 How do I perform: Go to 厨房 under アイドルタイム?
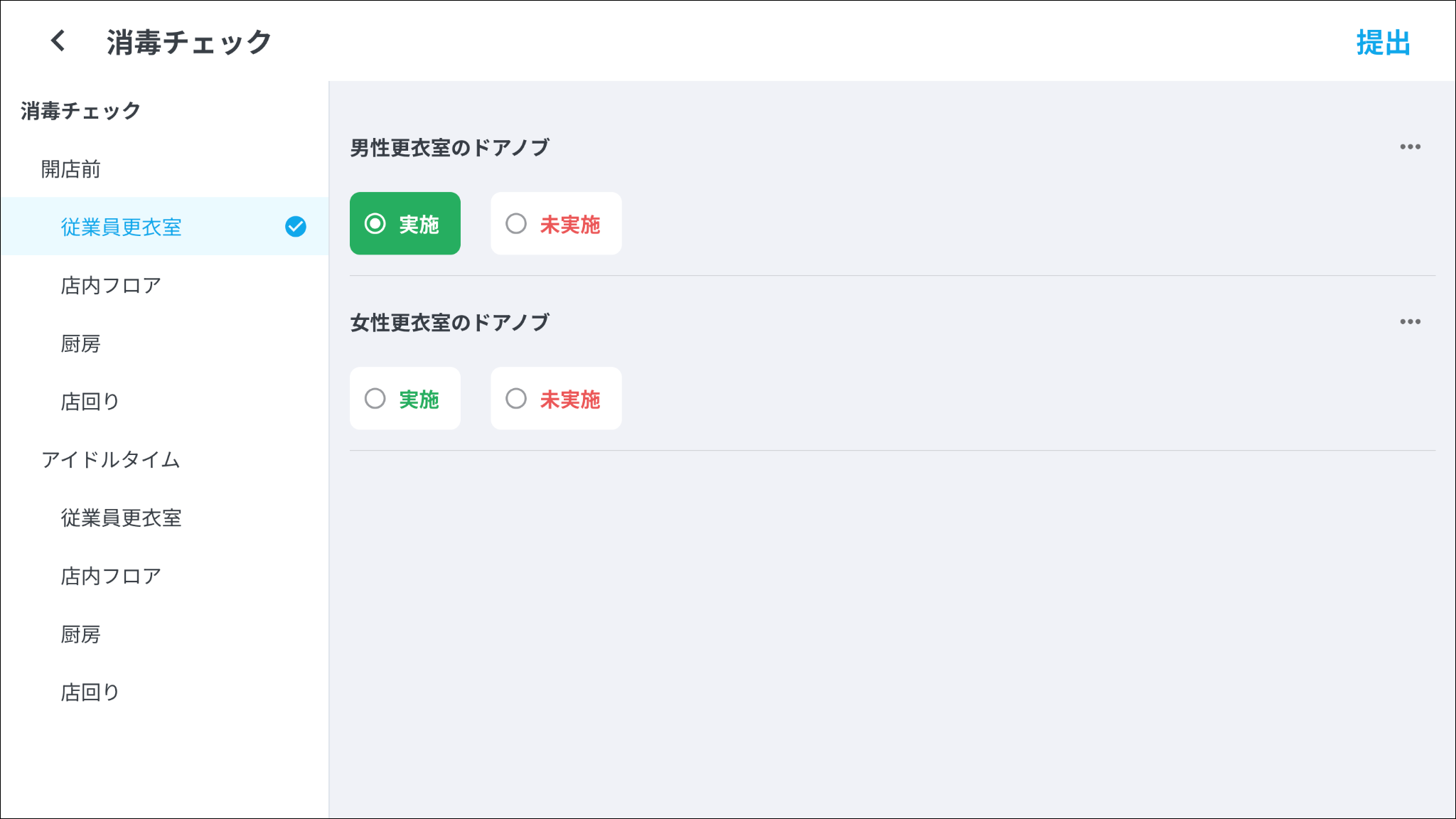tap(81, 635)
